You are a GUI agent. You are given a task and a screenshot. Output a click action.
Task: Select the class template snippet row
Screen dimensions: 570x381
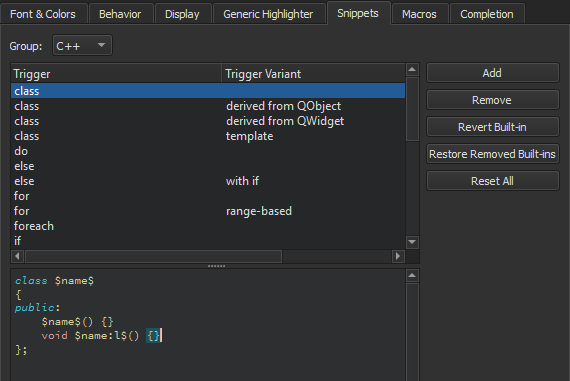[x=208, y=136]
